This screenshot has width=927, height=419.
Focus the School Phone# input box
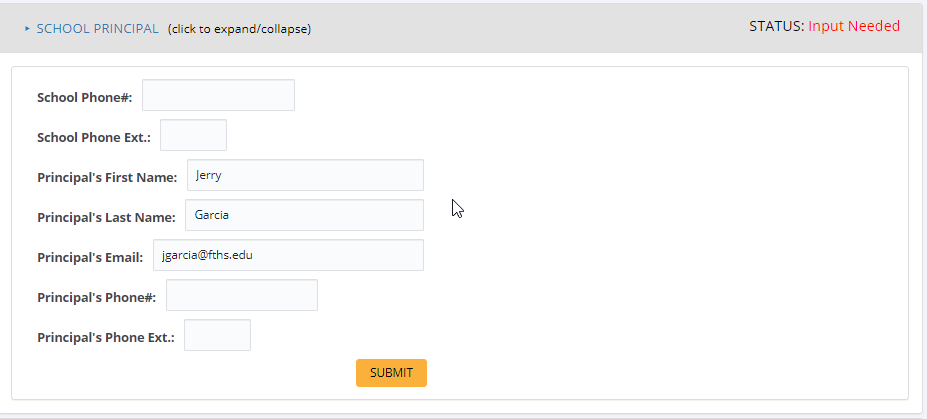tap(218, 96)
